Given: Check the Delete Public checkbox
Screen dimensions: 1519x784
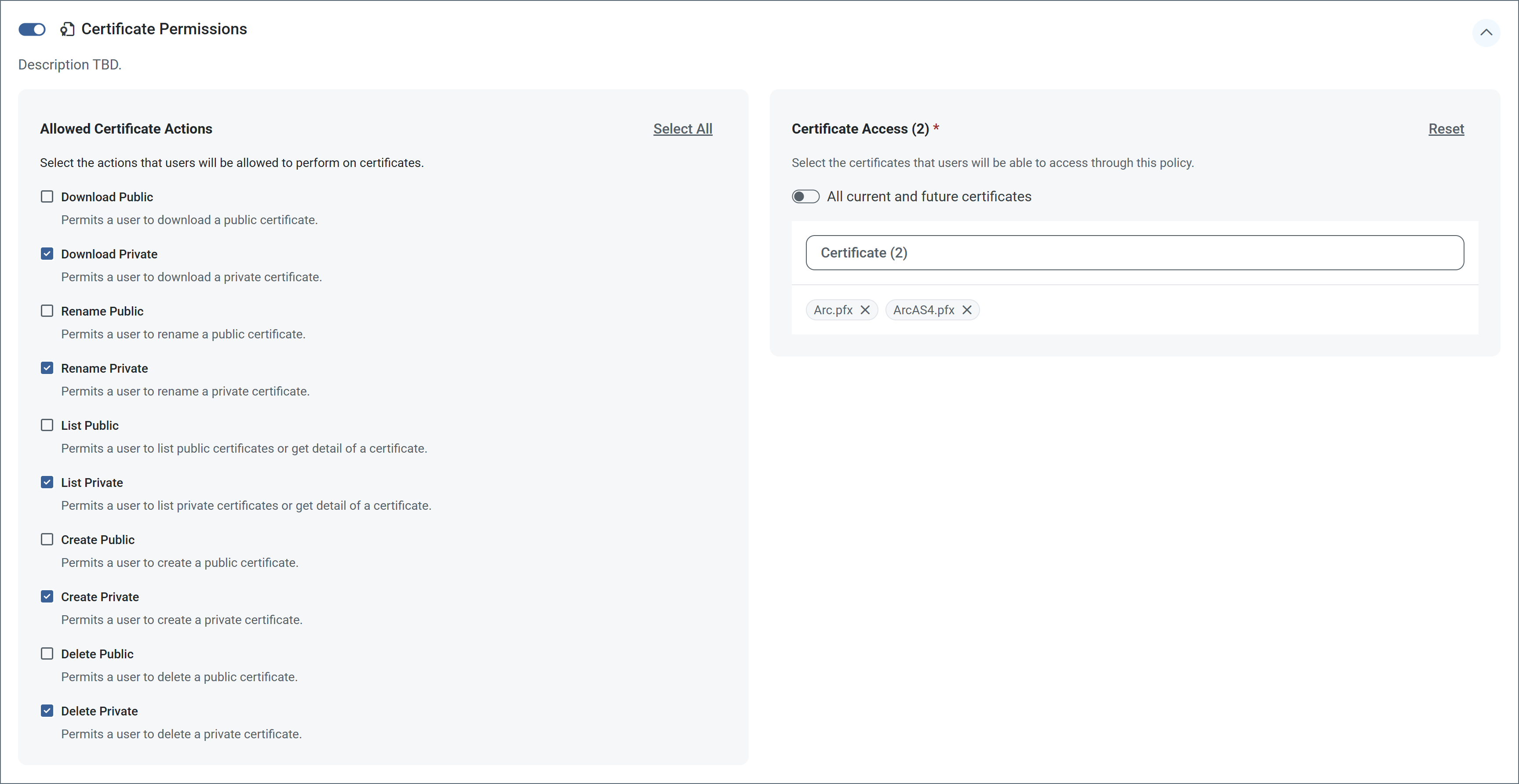Looking at the screenshot, I should (x=47, y=654).
